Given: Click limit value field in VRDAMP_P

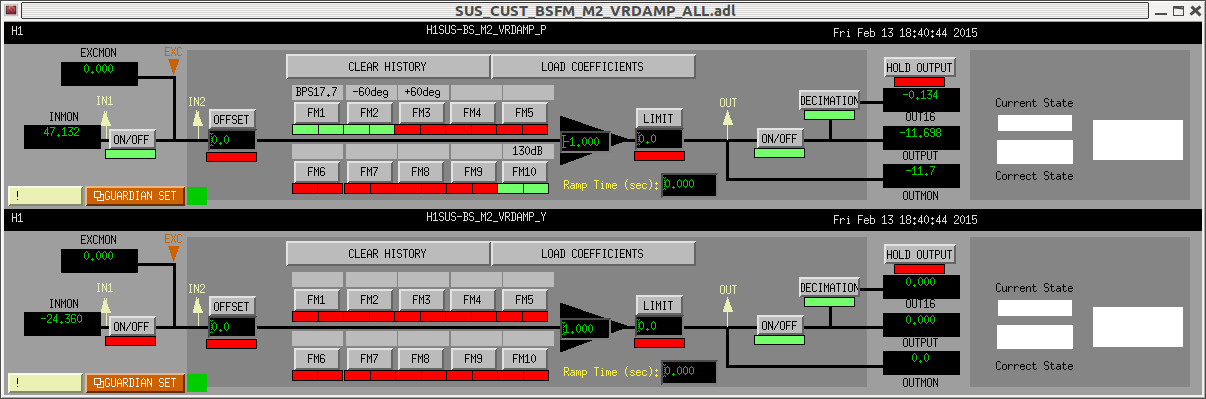Looking at the screenshot, I should pyautogui.click(x=659, y=140).
